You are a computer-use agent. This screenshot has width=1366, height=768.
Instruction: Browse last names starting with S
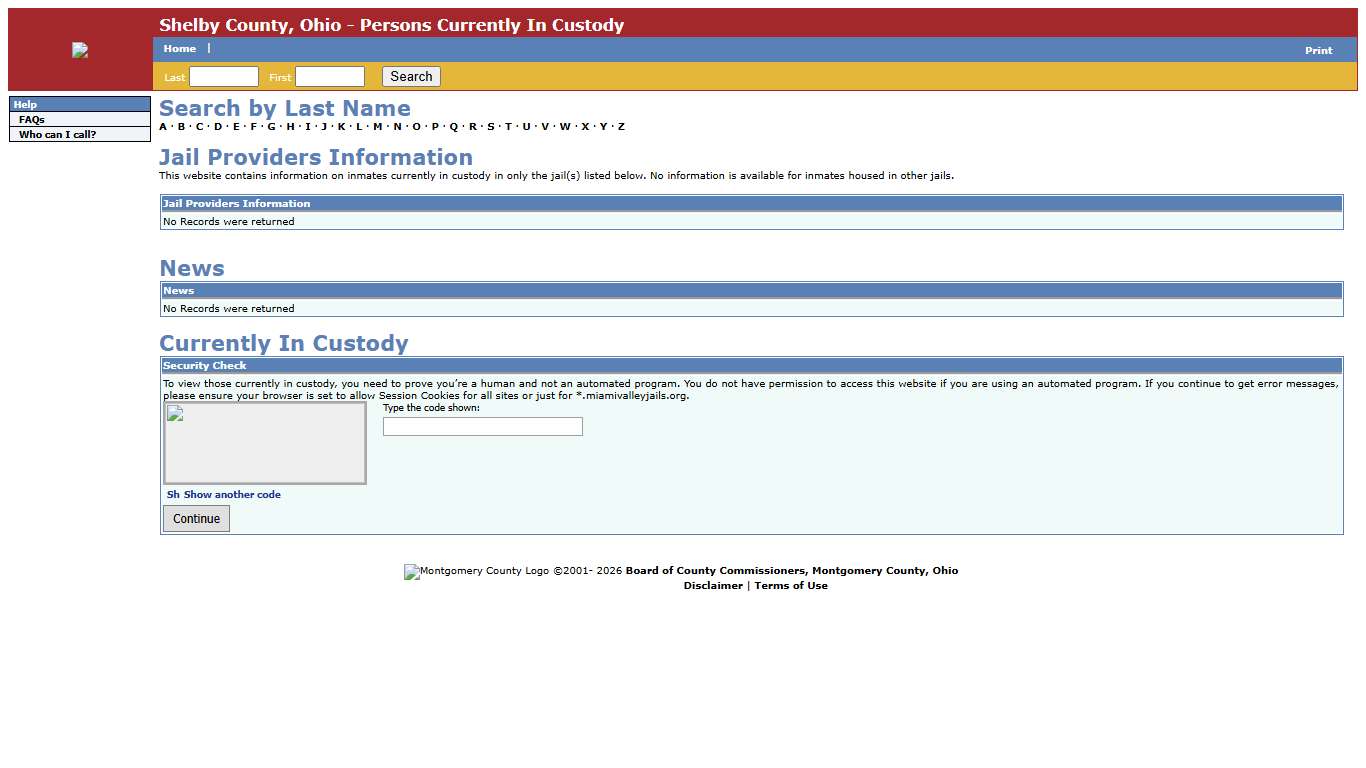[x=491, y=127]
